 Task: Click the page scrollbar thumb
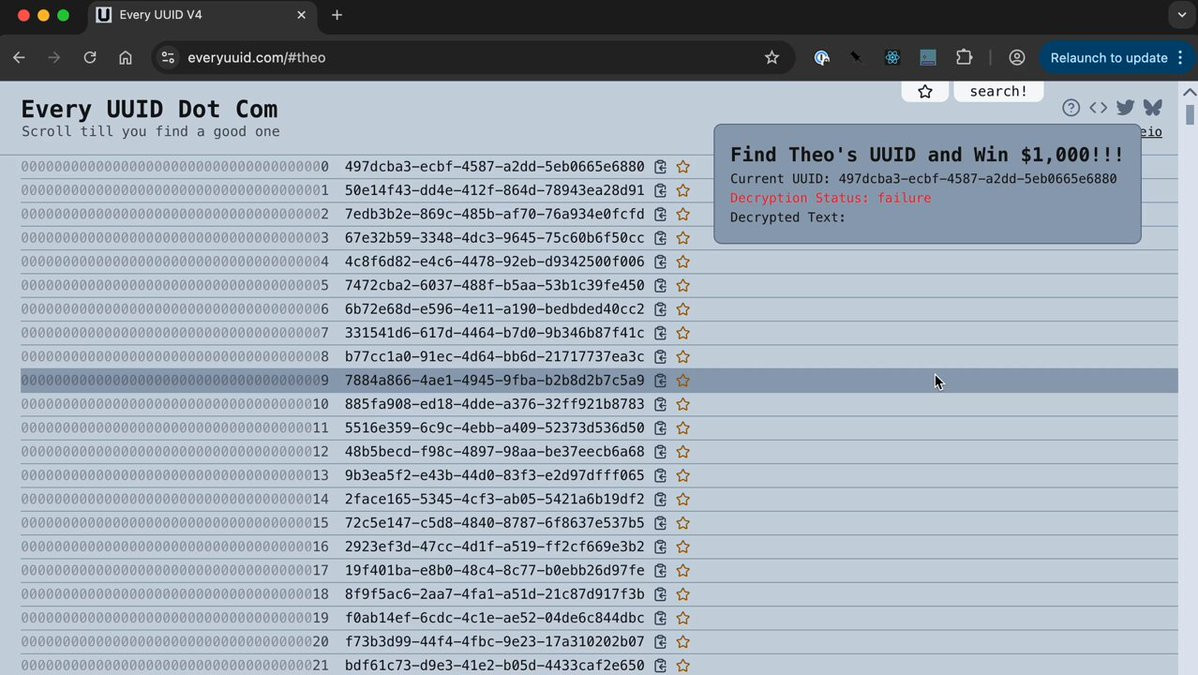tap(1190, 114)
